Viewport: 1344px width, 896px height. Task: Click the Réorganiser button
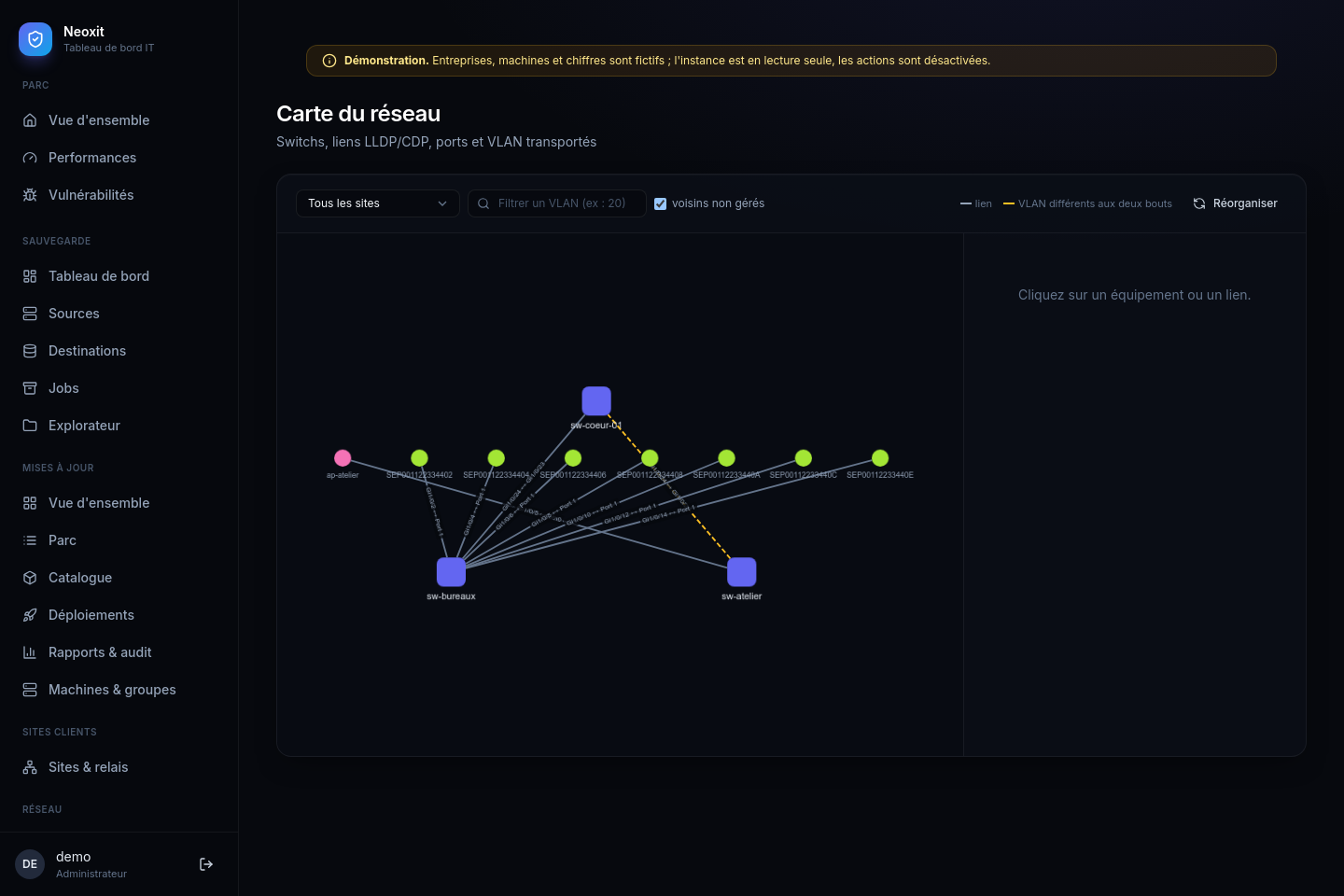click(x=1236, y=203)
